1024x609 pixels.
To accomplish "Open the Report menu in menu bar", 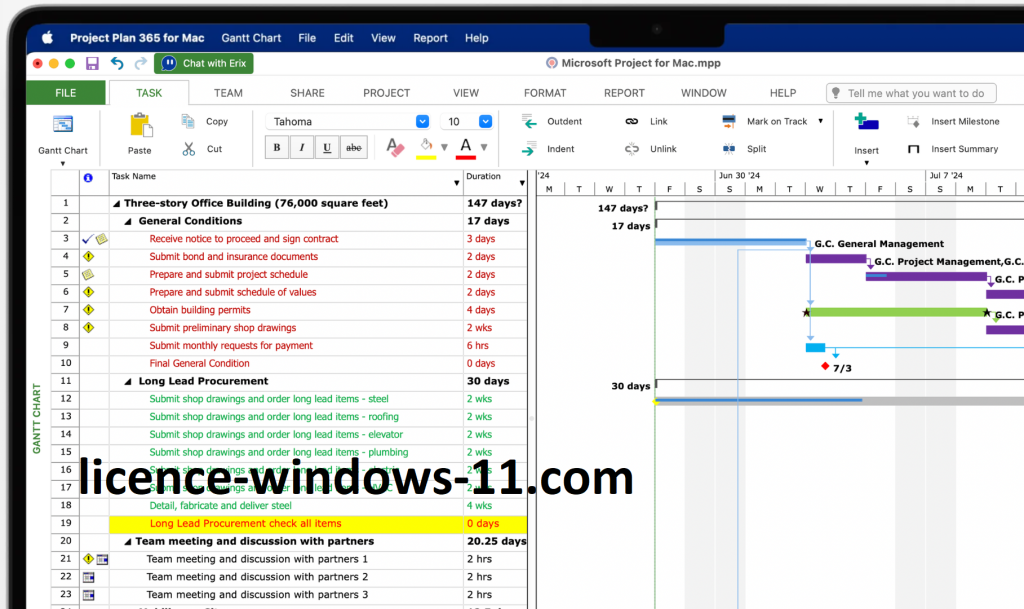I will pyautogui.click(x=430, y=38).
